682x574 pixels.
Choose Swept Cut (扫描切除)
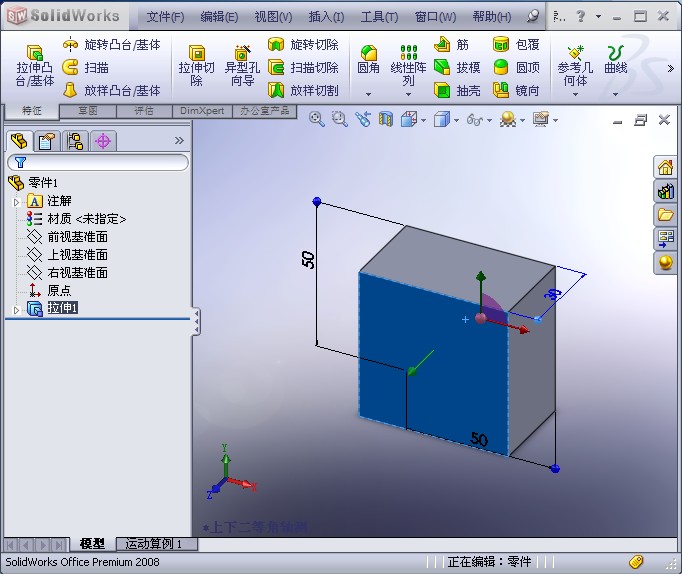tap(303, 67)
